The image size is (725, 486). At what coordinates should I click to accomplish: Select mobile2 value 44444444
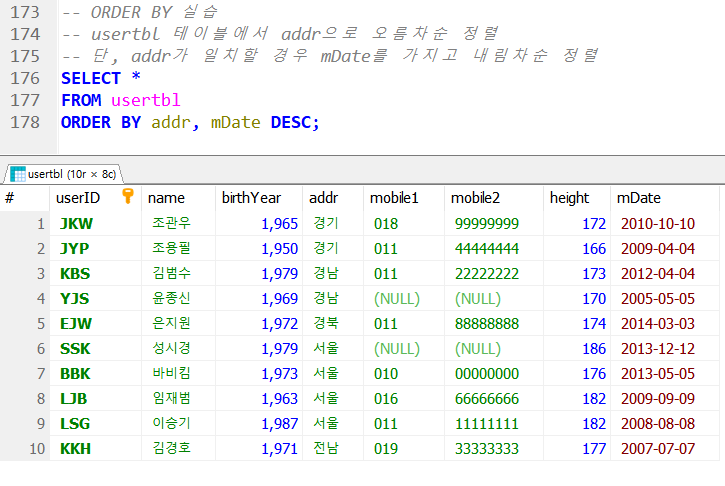point(487,249)
